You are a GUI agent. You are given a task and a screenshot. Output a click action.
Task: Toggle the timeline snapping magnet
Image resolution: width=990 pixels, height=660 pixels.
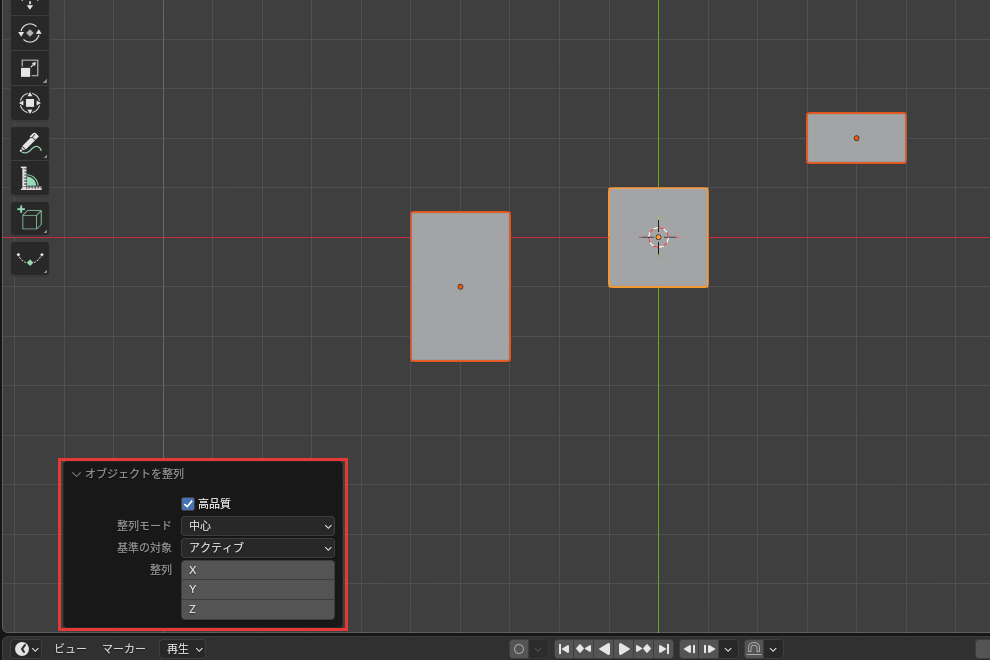tap(754, 649)
